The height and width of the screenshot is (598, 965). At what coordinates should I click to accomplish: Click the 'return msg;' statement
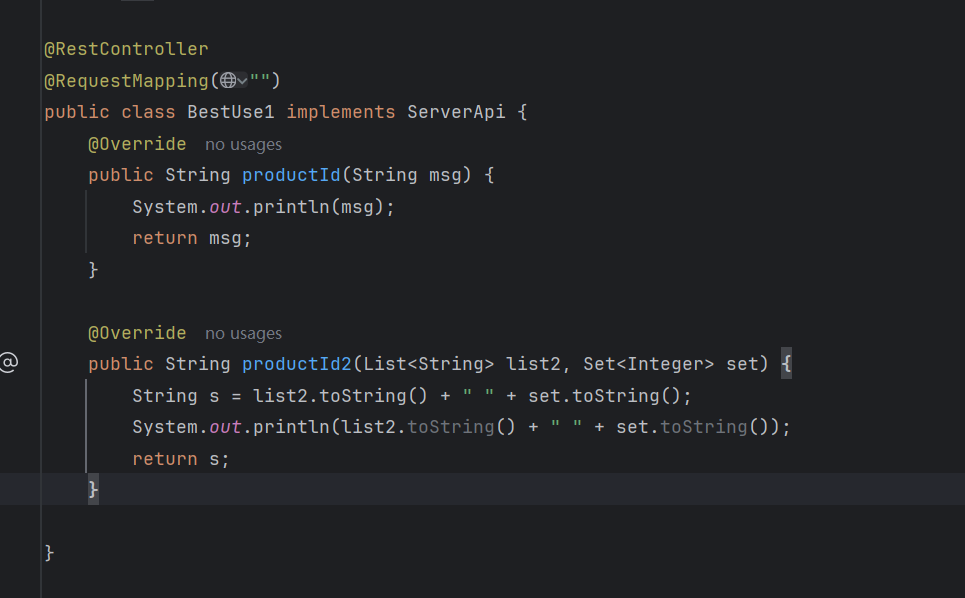192,238
